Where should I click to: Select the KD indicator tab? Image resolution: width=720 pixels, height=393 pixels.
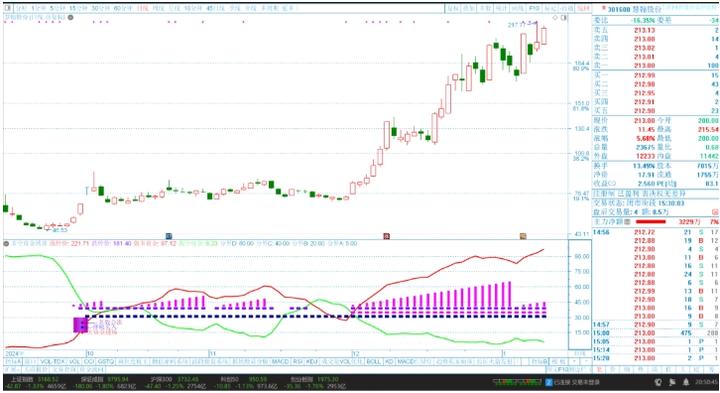point(389,362)
